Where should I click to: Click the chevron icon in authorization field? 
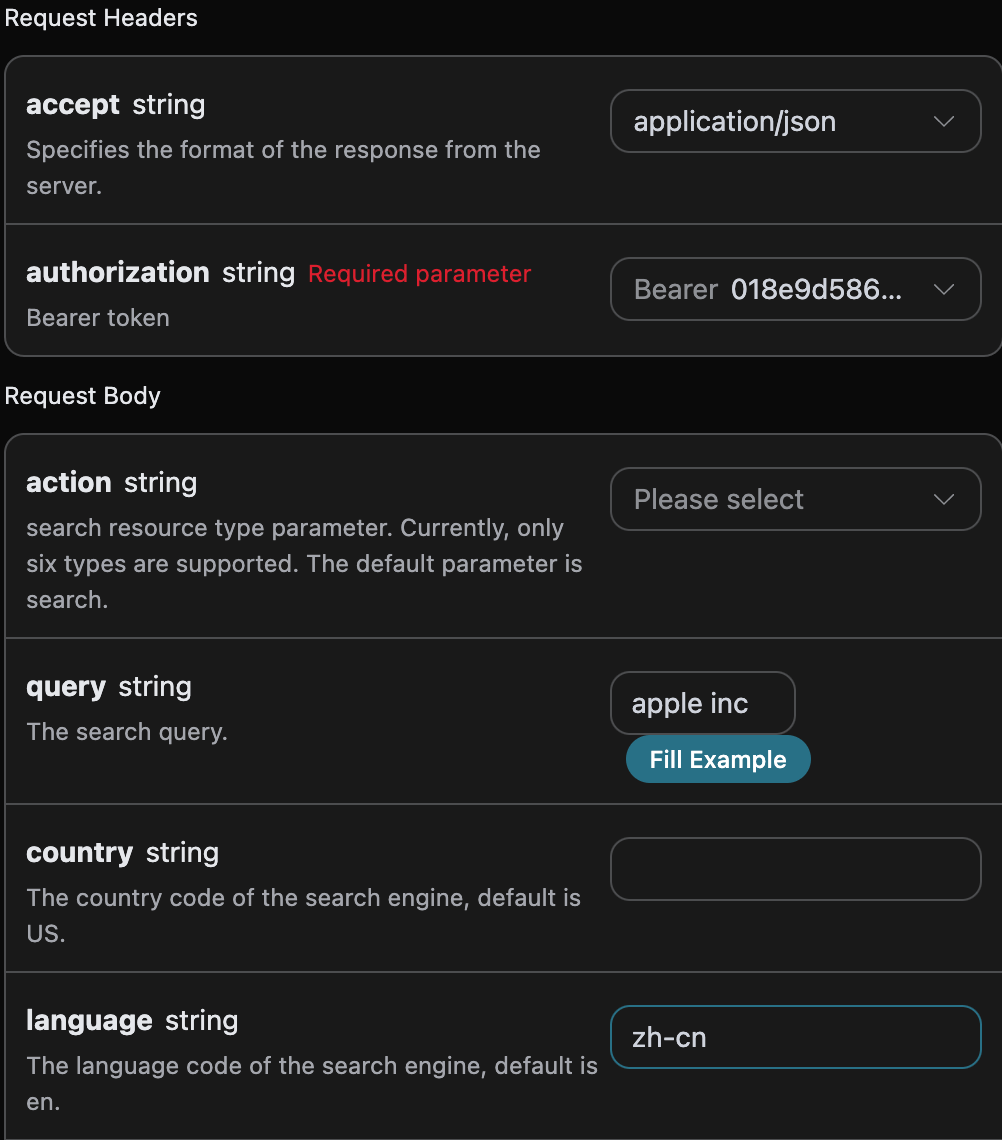(x=944, y=289)
